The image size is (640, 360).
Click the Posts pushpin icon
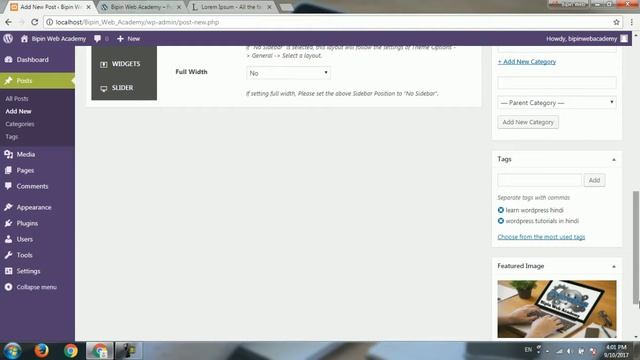click(x=9, y=81)
